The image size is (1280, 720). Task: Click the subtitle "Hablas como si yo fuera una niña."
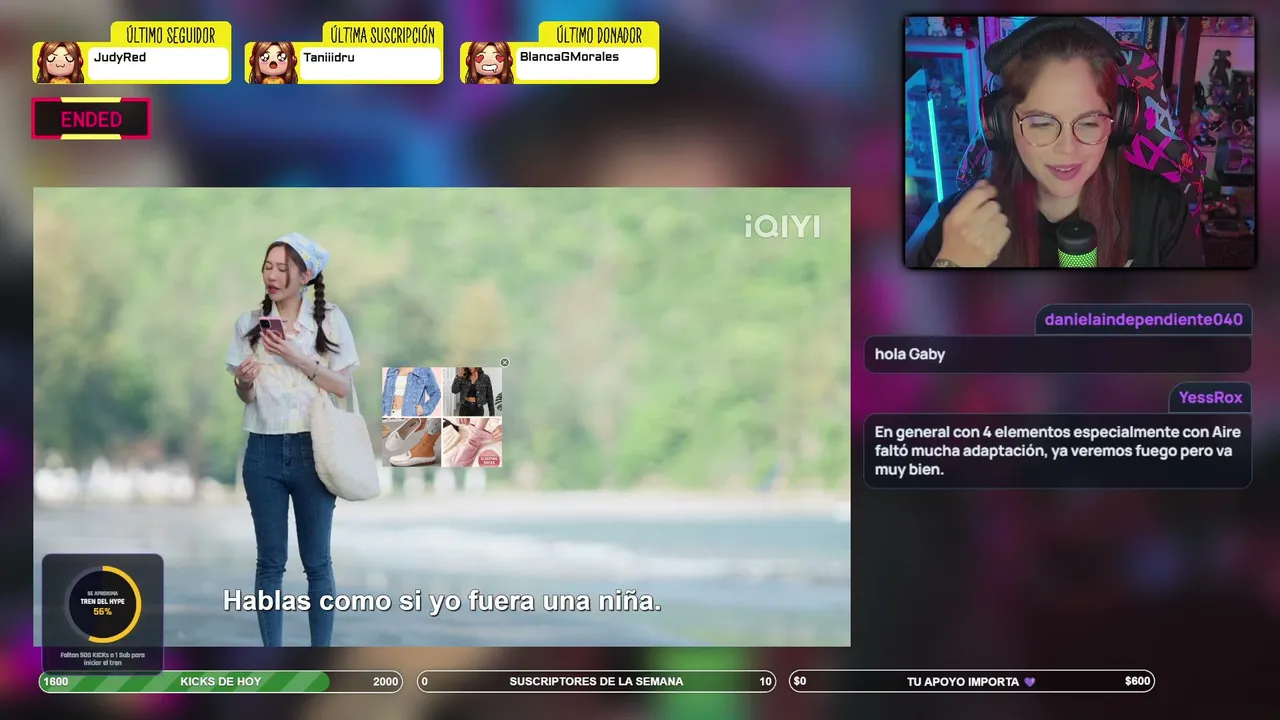442,602
